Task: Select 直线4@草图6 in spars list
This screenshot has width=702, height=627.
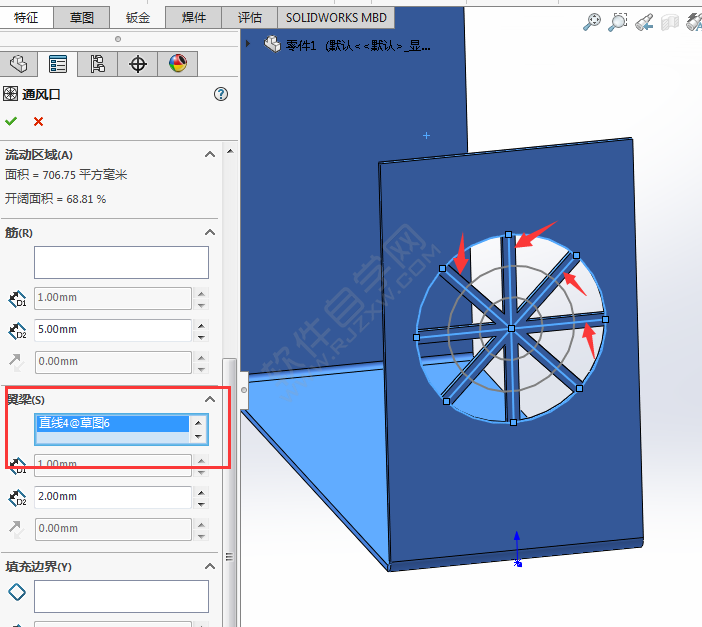Action: point(113,423)
